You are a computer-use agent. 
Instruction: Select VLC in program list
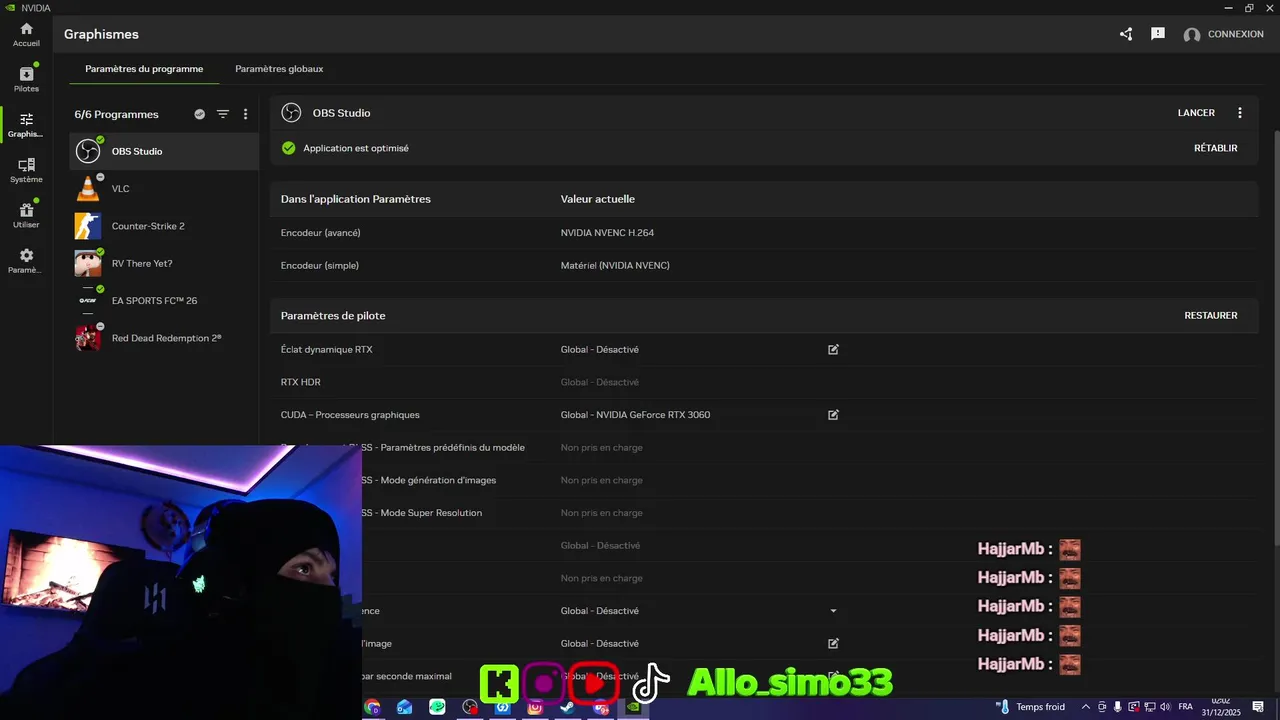pyautogui.click(x=164, y=189)
